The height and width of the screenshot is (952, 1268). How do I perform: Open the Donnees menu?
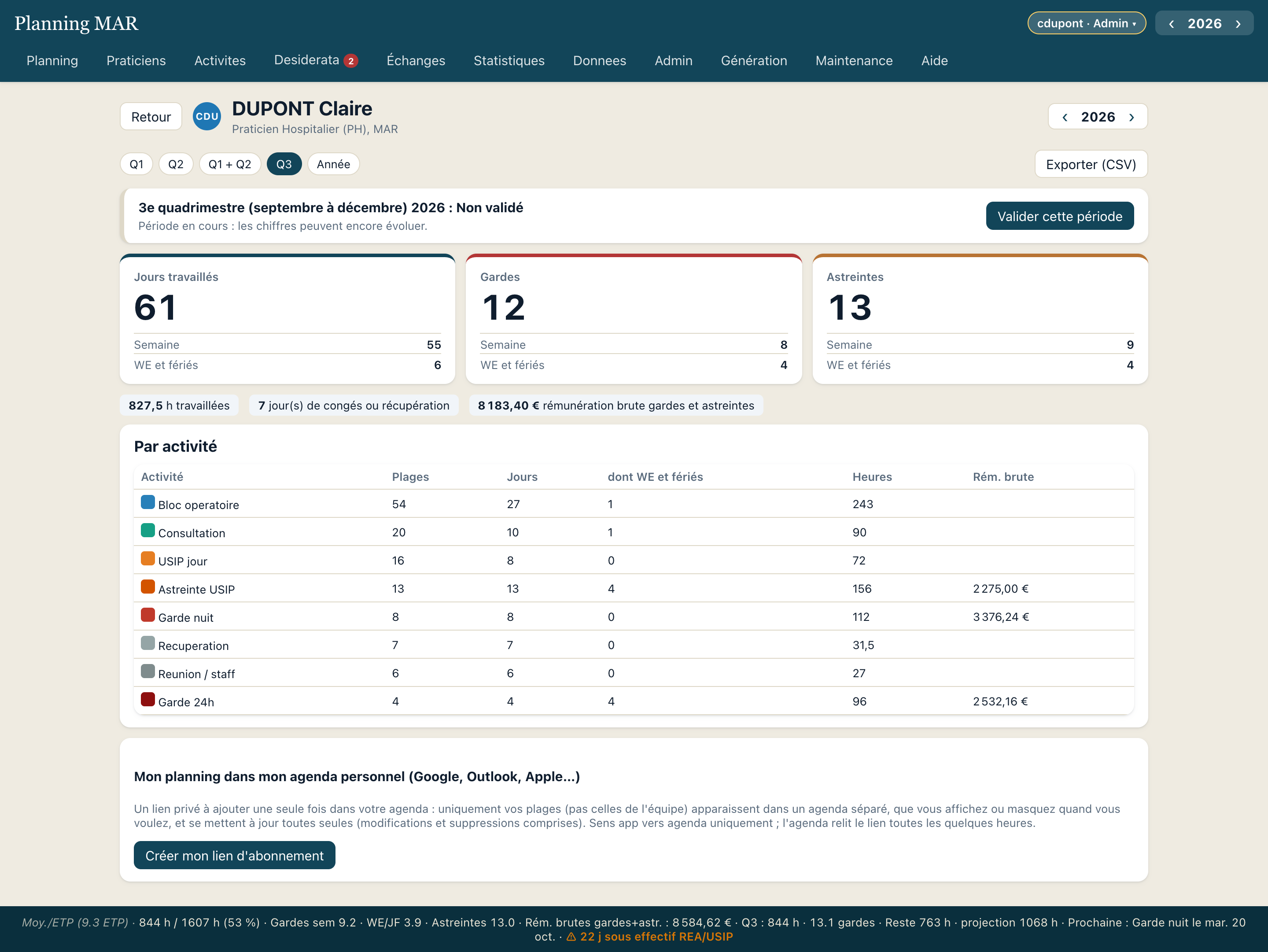[600, 61]
